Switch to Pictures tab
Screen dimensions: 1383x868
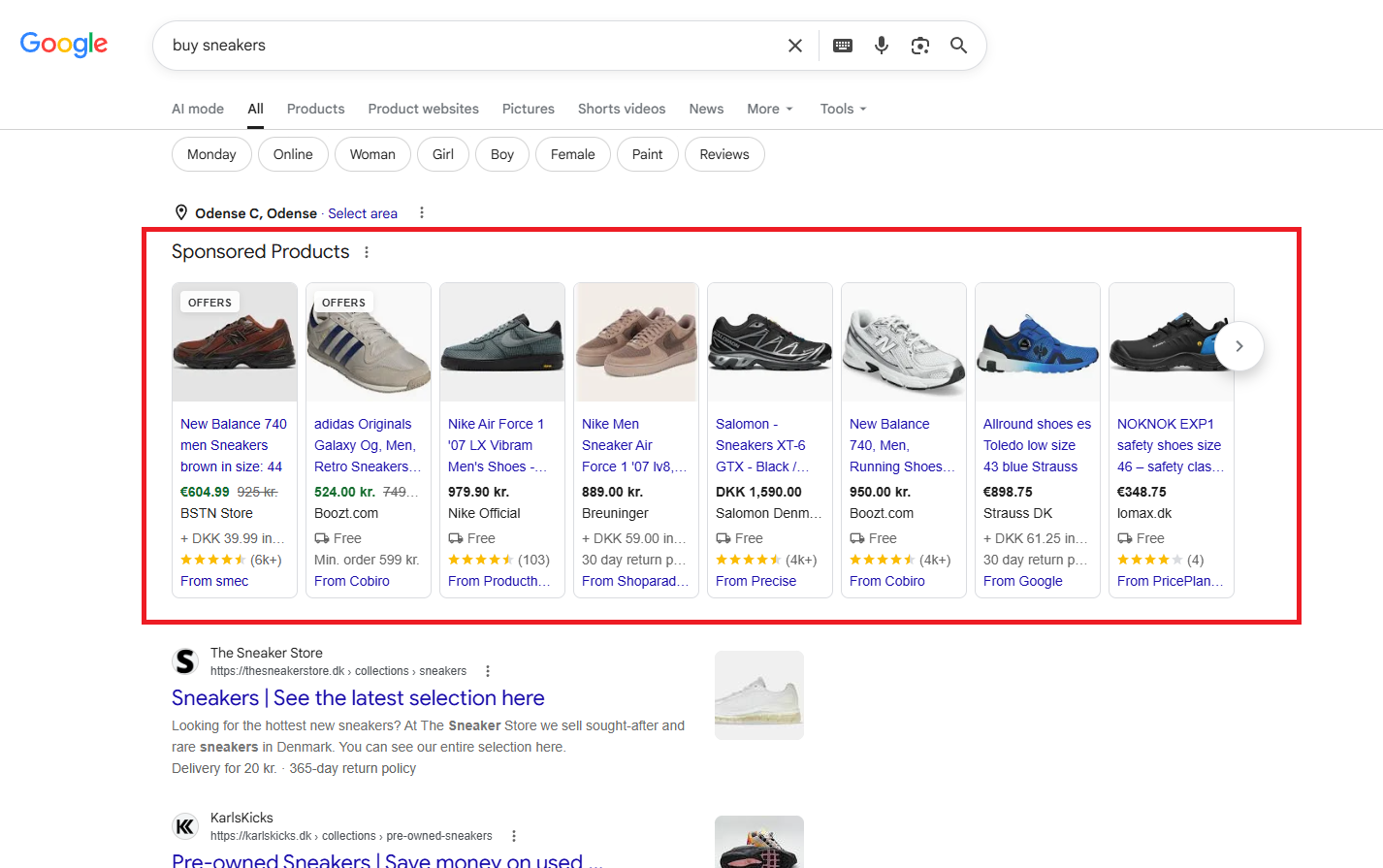point(529,109)
